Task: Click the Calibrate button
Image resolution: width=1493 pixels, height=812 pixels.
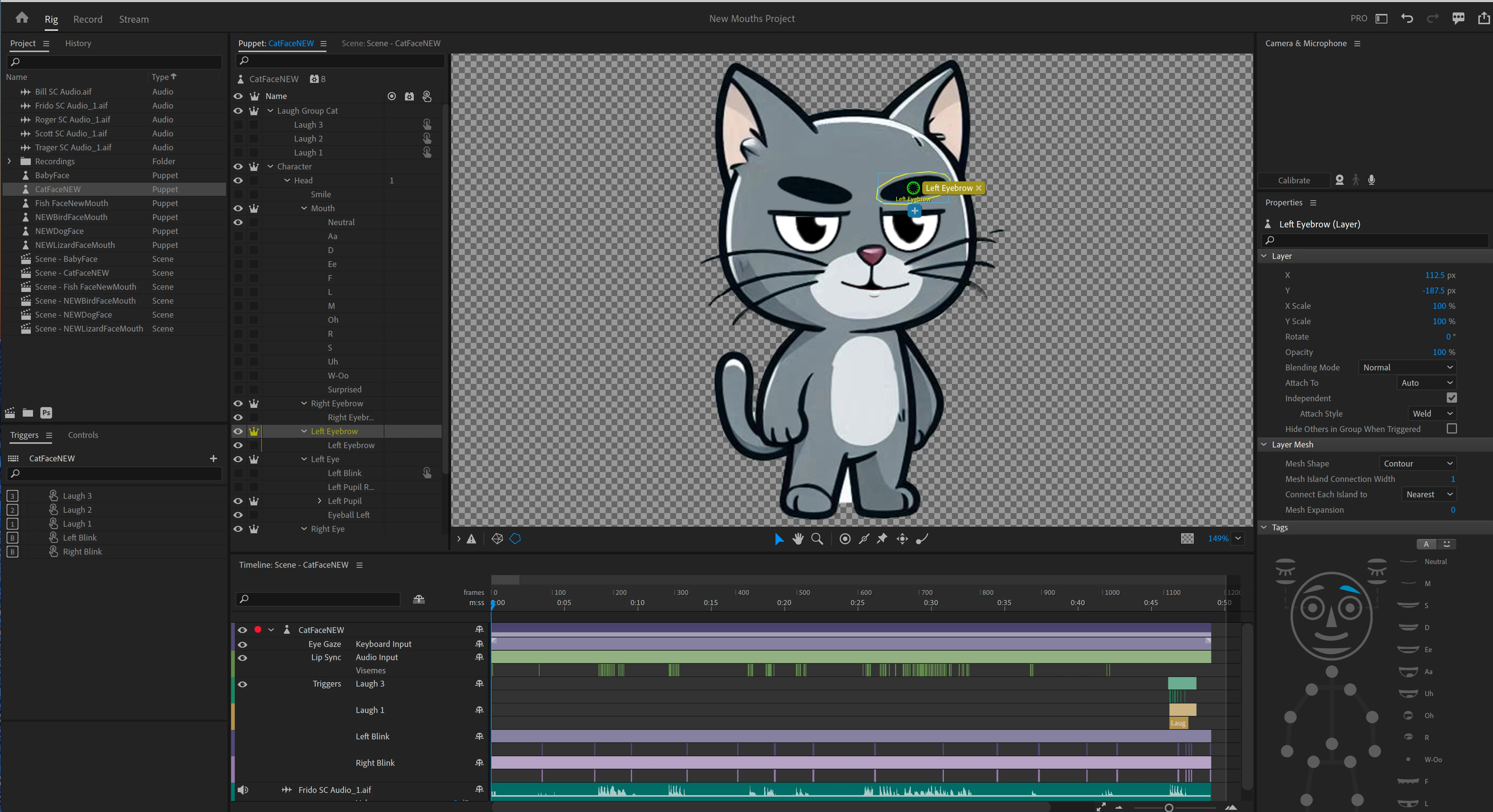Action: click(x=1293, y=180)
